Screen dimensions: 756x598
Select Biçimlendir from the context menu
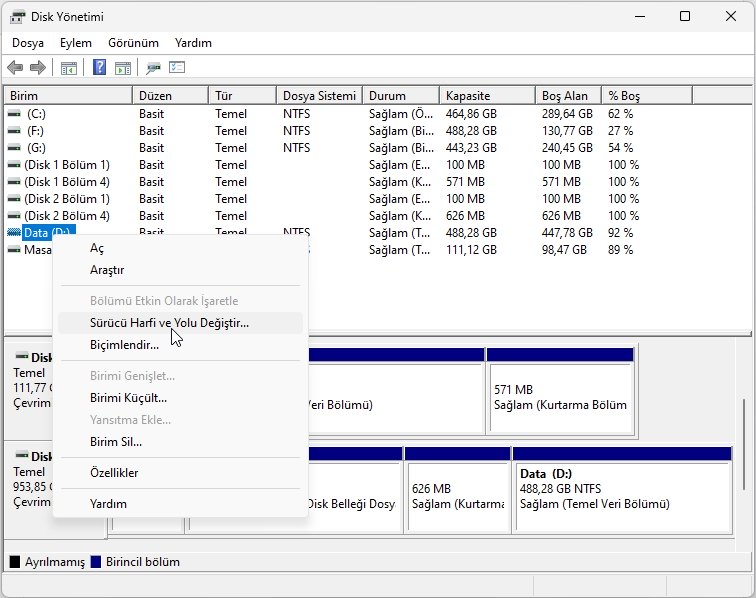[x=124, y=345]
